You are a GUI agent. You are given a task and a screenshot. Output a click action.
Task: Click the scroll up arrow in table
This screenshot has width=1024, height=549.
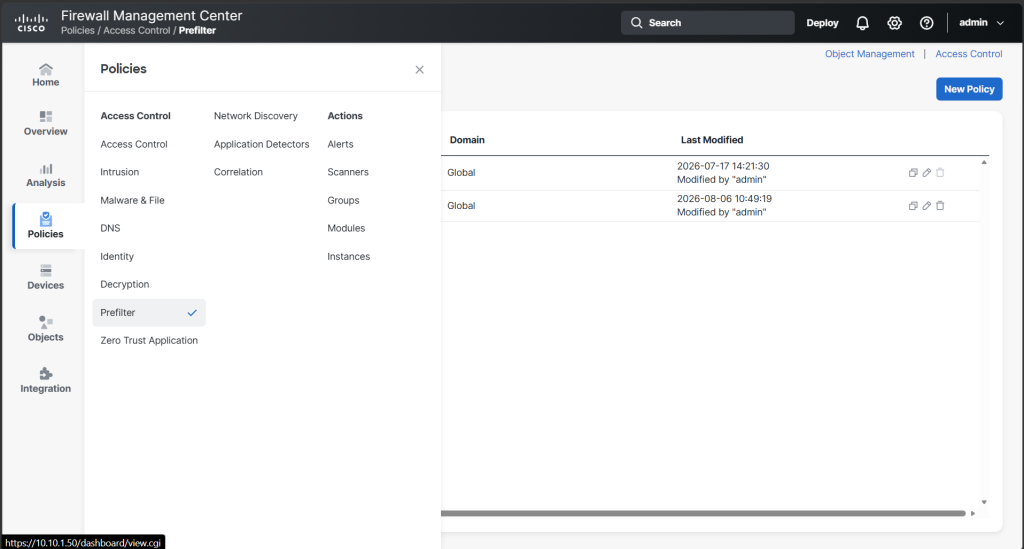click(x=984, y=163)
